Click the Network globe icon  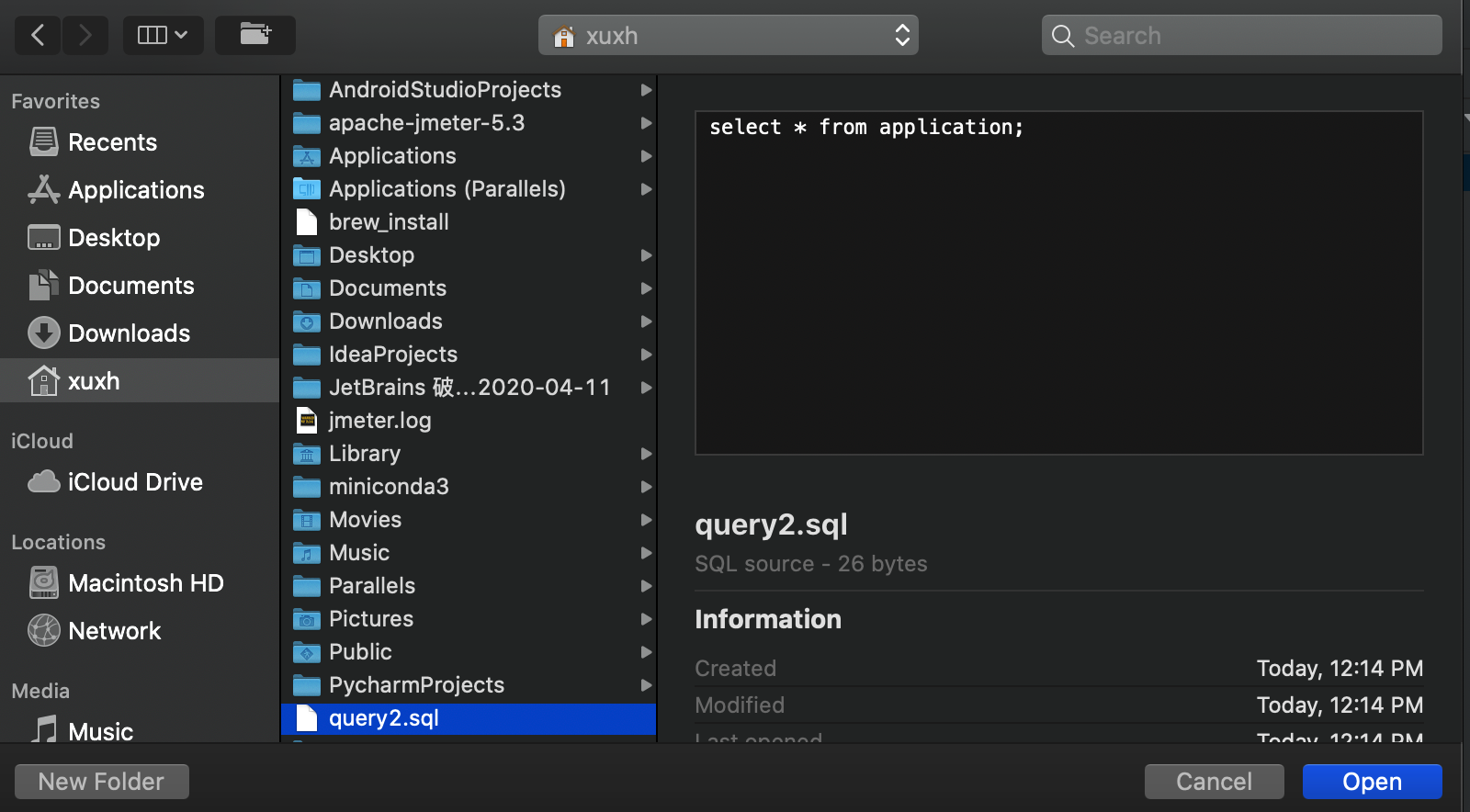pos(43,631)
